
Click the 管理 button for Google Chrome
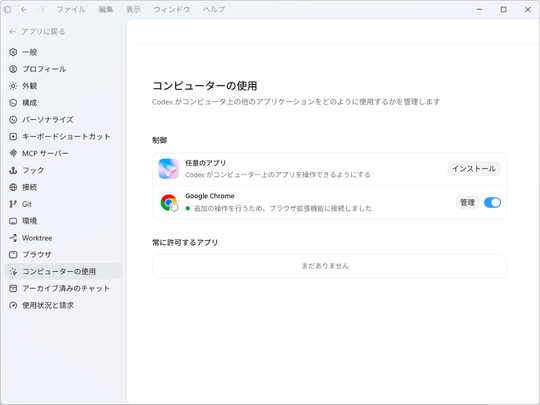467,202
